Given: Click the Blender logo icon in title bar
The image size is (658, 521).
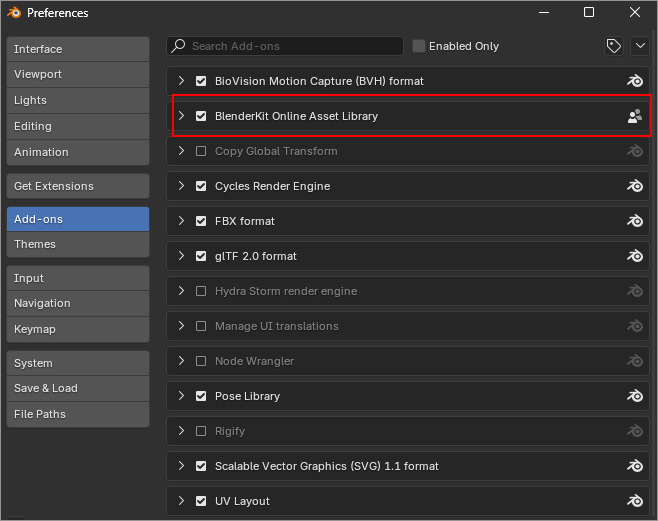Looking at the screenshot, I should coord(13,13).
